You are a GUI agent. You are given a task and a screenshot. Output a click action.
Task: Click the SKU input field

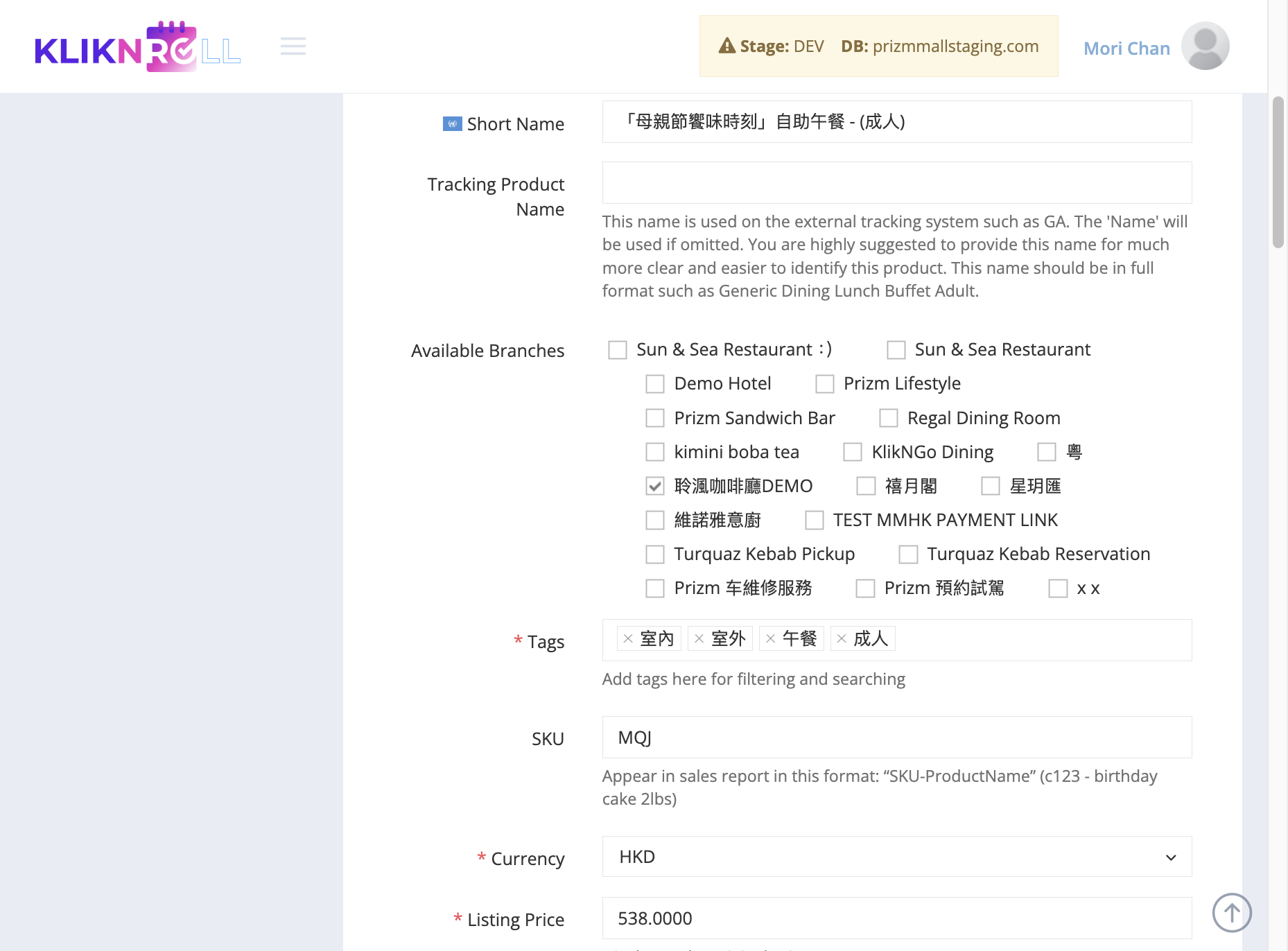click(897, 738)
